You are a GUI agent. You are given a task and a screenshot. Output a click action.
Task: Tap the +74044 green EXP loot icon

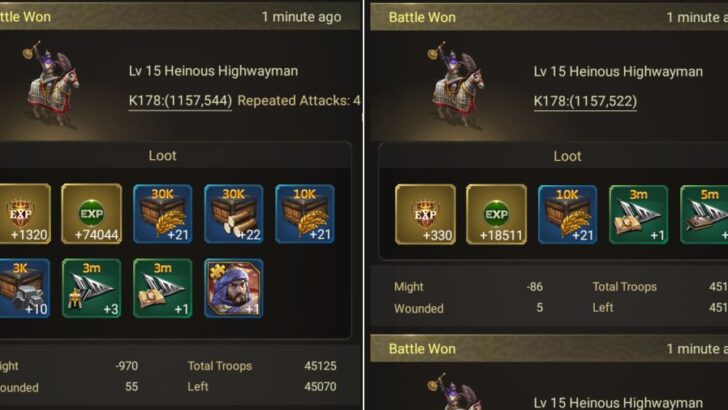[91, 214]
